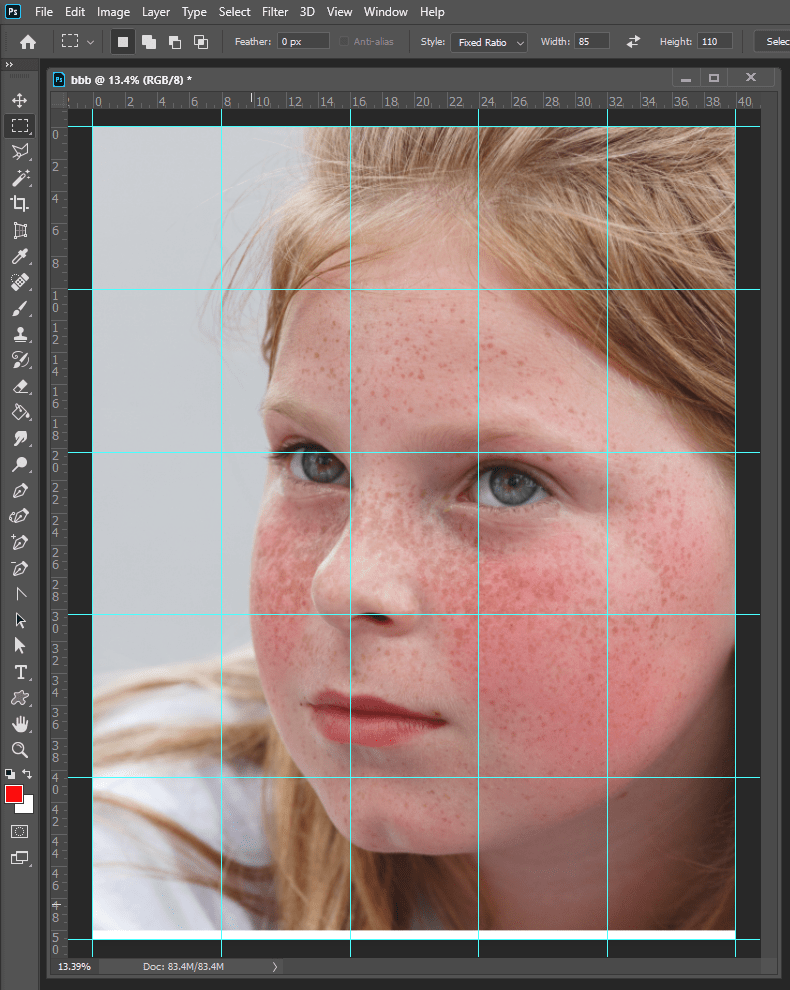Select the Horizontal Type tool
This screenshot has width=790, height=990.
coord(20,672)
